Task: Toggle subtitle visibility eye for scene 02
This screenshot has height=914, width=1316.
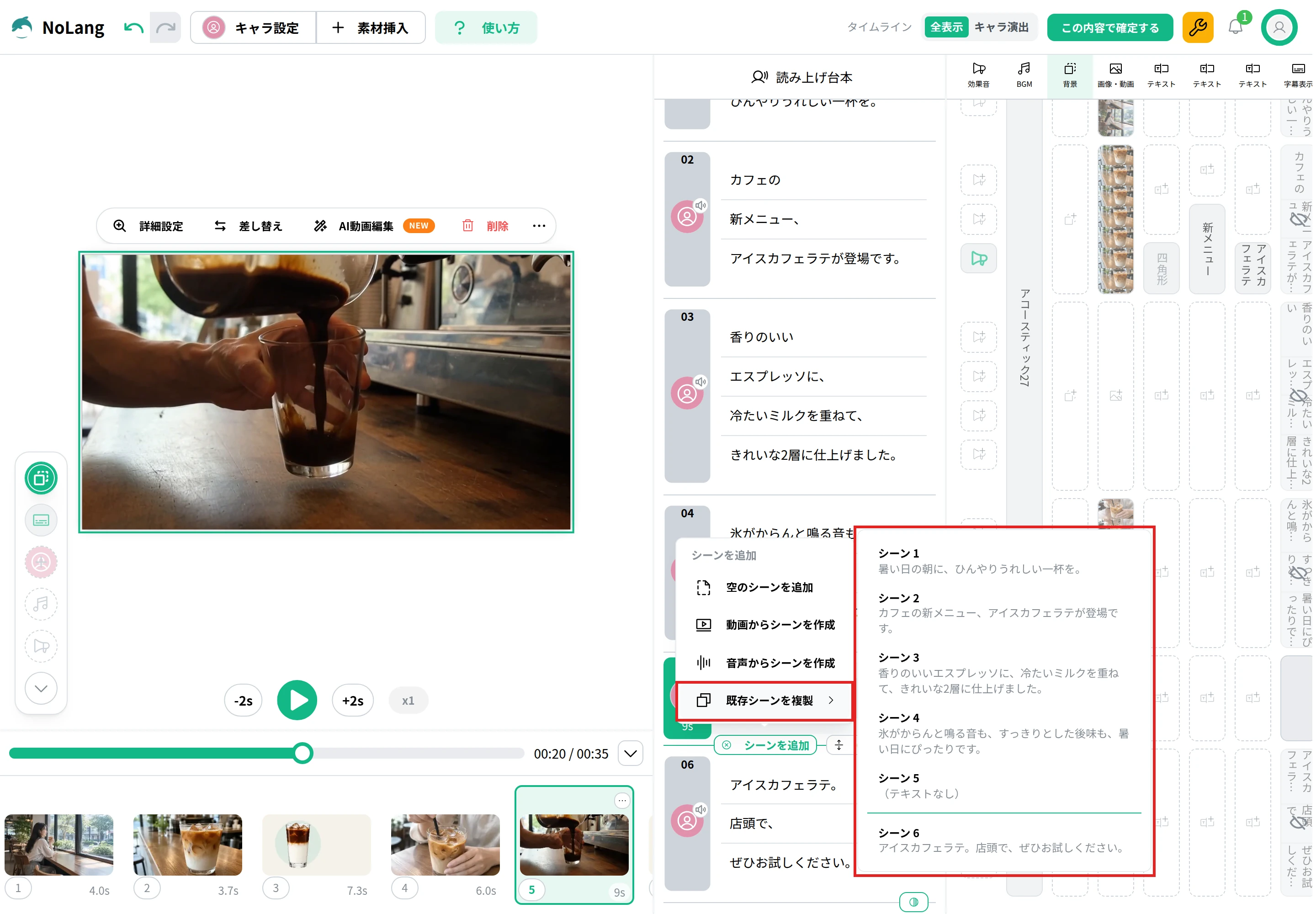Action: (1299, 219)
